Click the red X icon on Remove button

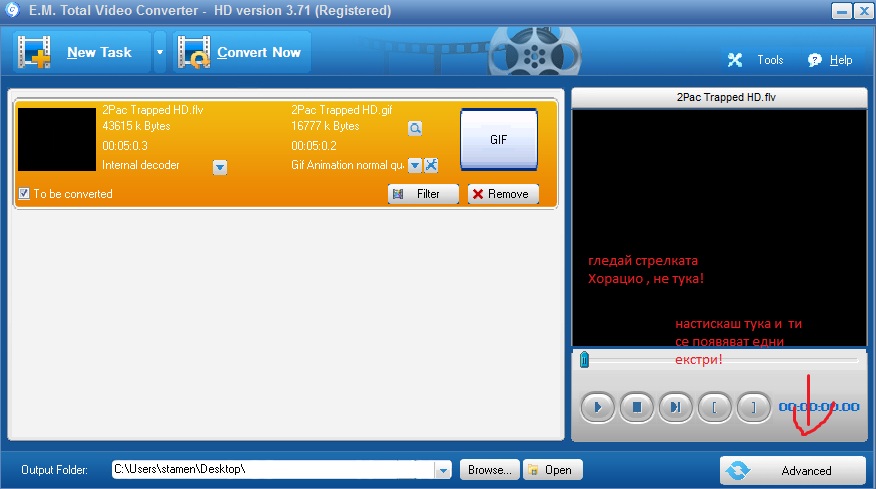(478, 194)
